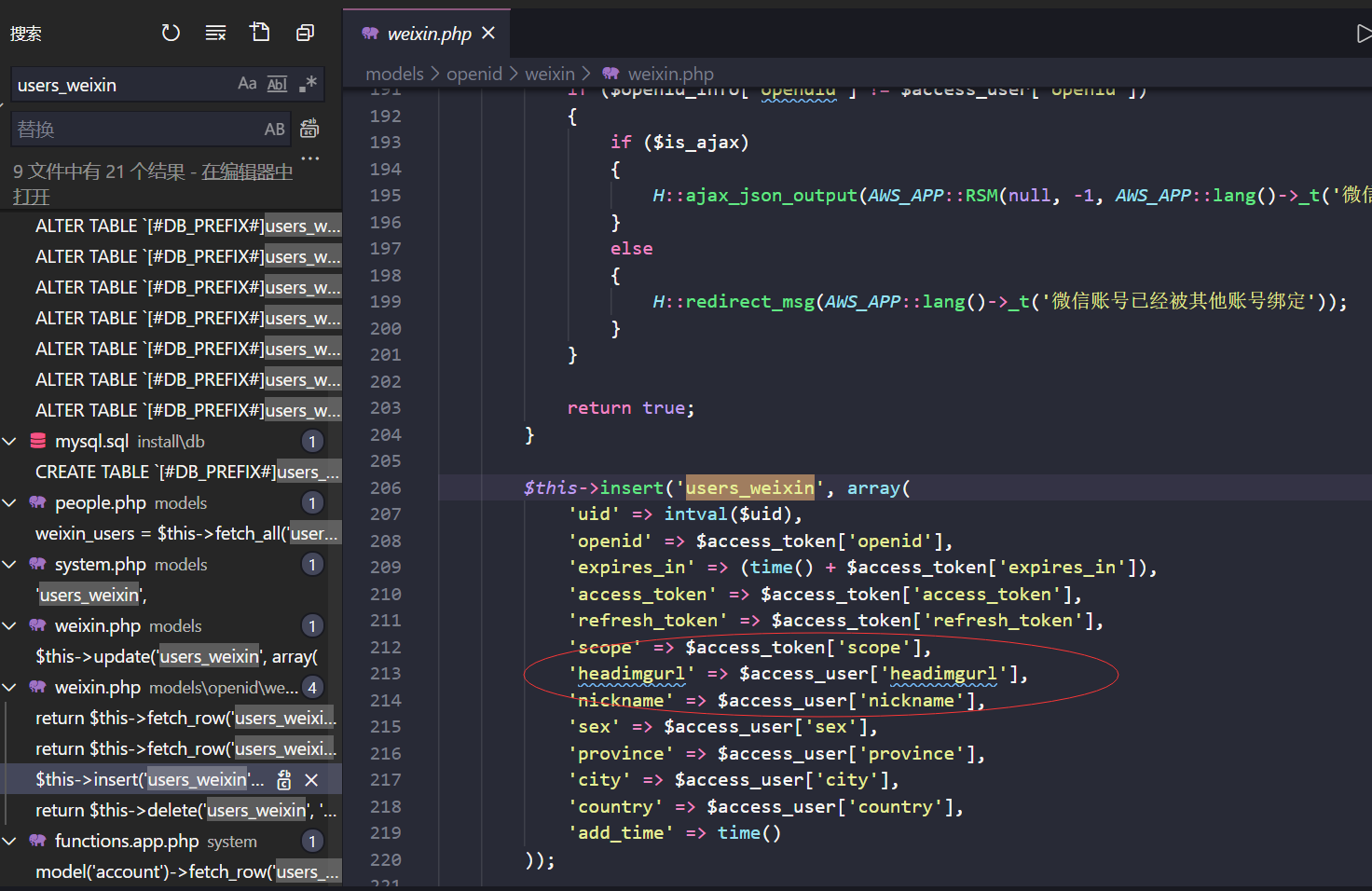Click the Replace All icon
Screen dimensions: 1372x891
pos(309,129)
